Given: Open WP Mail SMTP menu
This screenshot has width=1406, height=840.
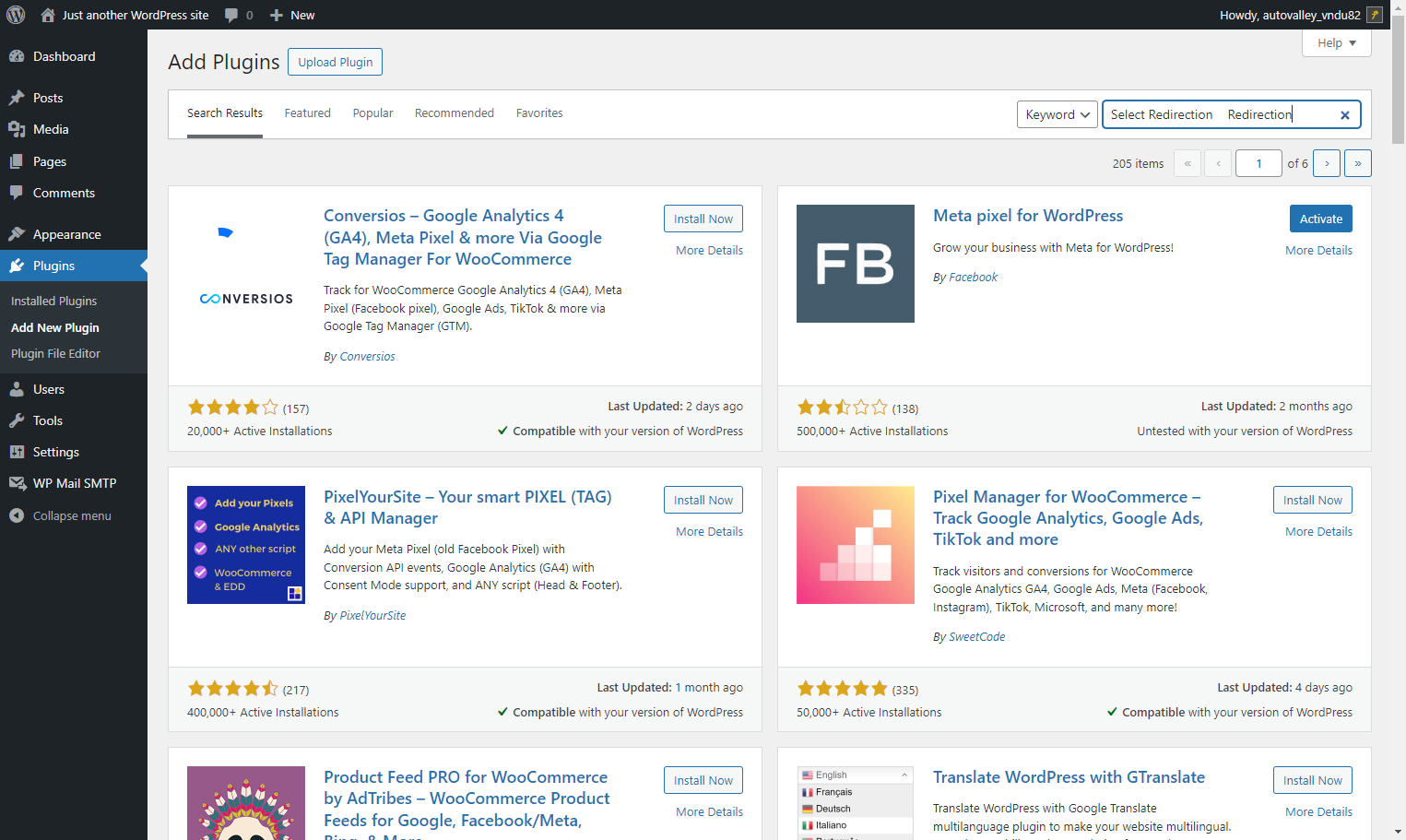Looking at the screenshot, I should point(74,483).
